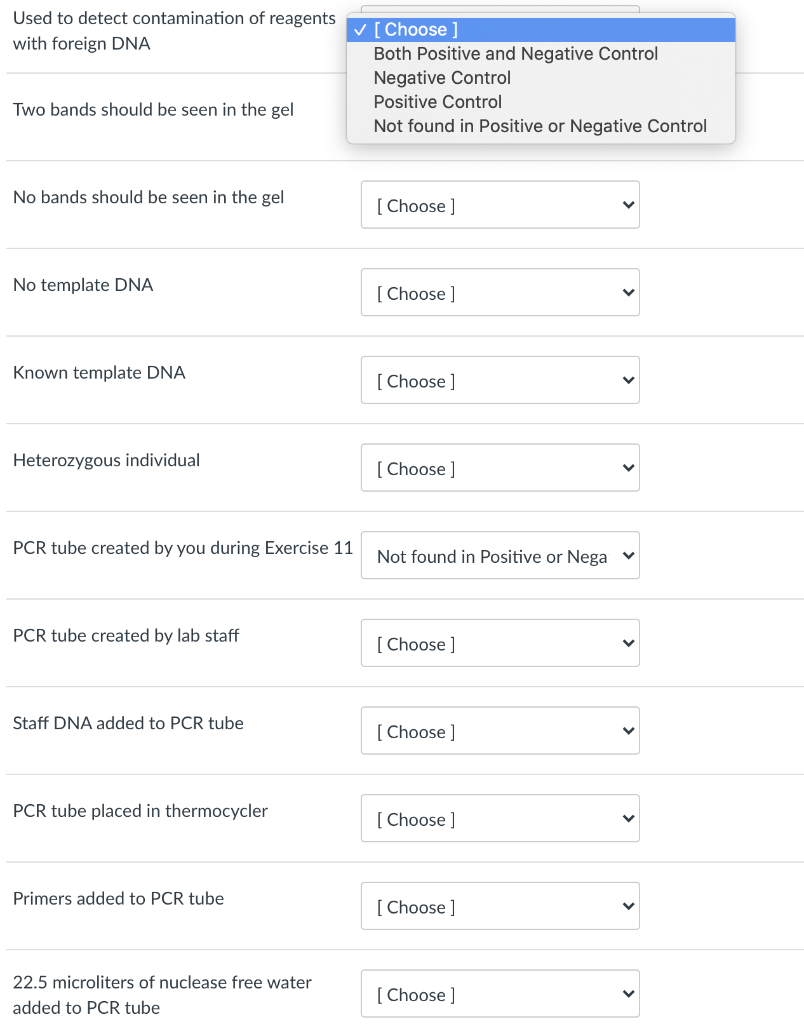The image size is (804, 1024).
Task: Open dropdown for 'No bands should be seen'
Action: coord(500,206)
